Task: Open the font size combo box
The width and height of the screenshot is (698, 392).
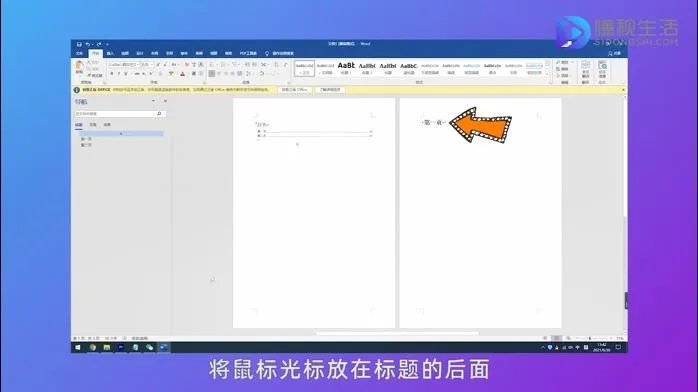Action: tap(147, 65)
